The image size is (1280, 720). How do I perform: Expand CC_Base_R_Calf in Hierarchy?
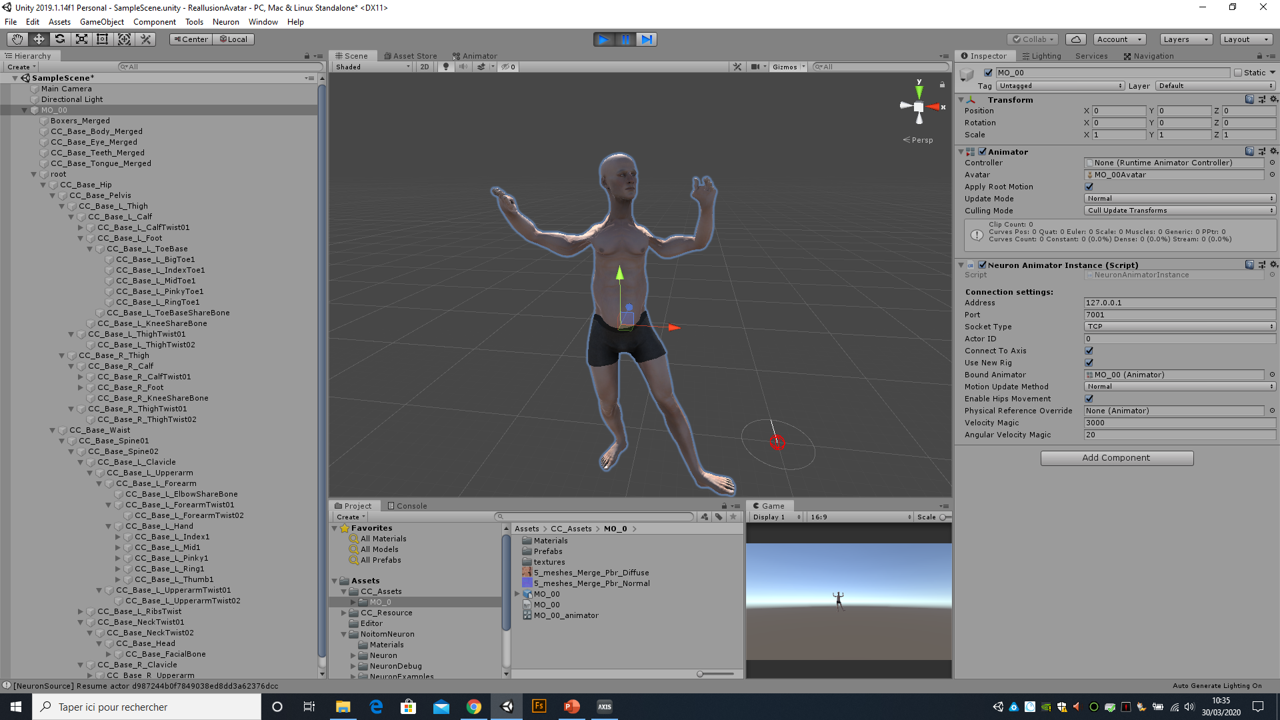(x=72, y=366)
